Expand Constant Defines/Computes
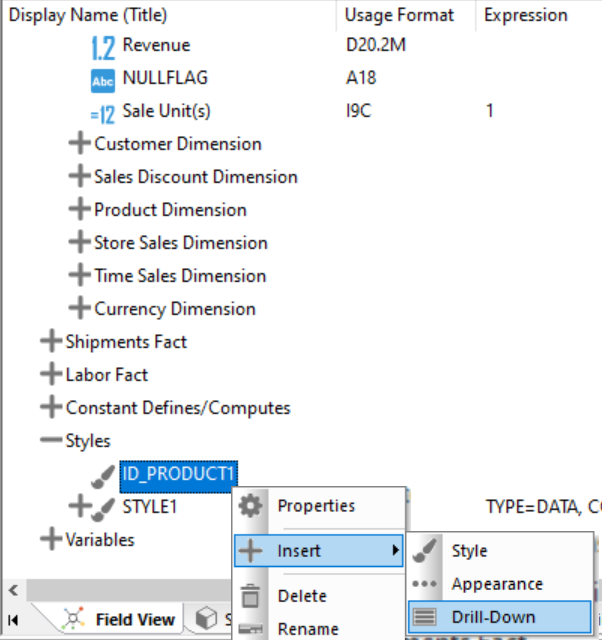The width and height of the screenshot is (602, 640). point(51,407)
